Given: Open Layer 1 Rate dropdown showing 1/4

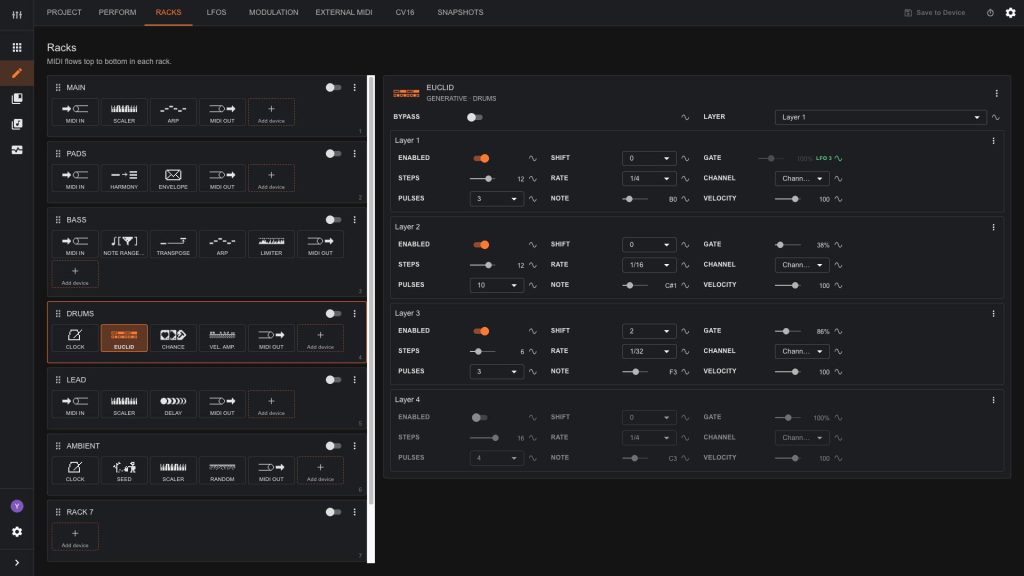Looking at the screenshot, I should (648, 178).
